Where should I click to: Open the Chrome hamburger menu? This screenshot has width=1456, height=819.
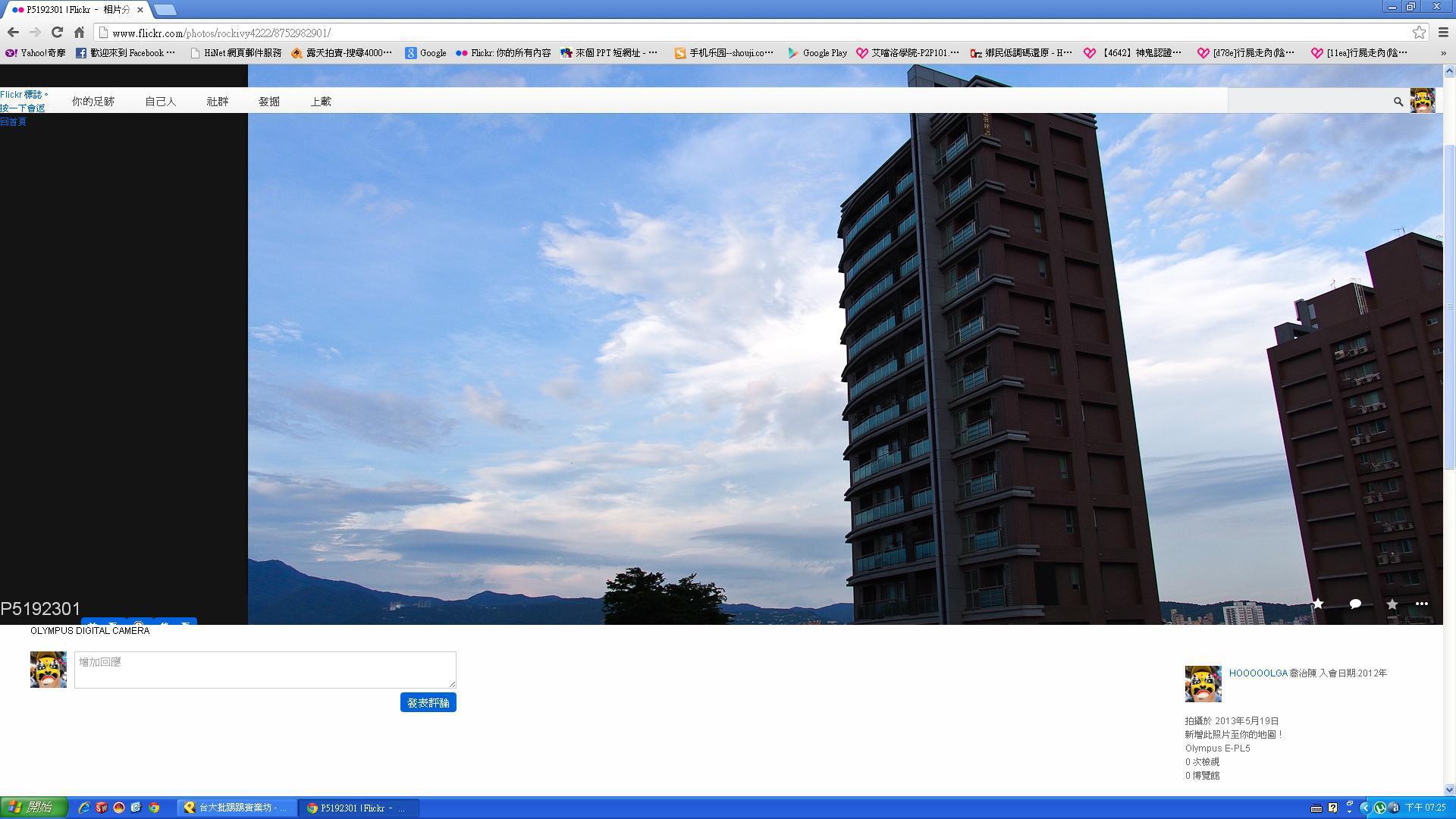tap(1443, 32)
